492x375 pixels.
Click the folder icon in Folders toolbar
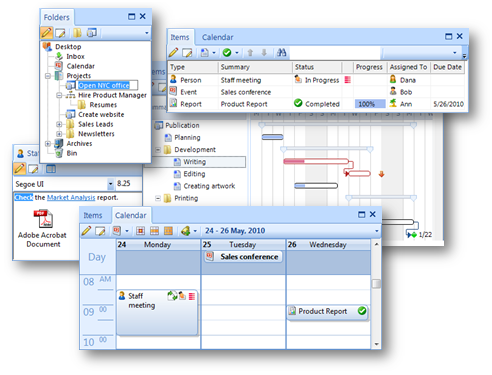[77, 33]
